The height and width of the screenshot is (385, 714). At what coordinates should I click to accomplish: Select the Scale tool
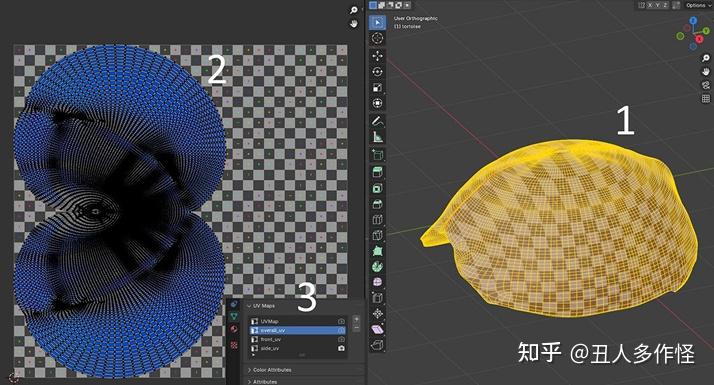click(x=377, y=87)
